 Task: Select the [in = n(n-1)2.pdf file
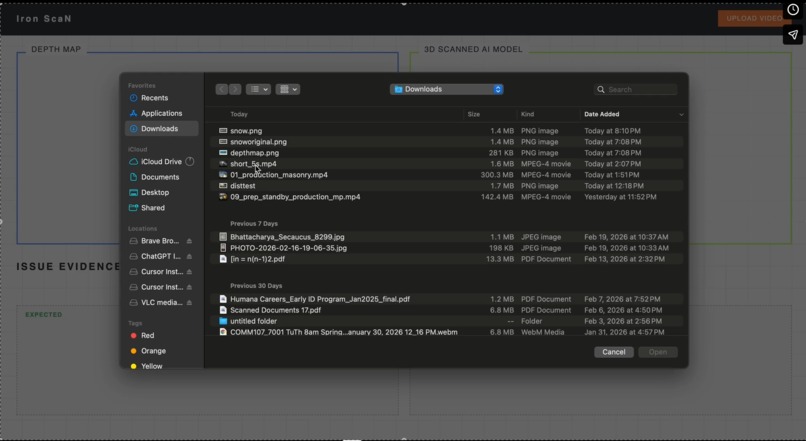click(x=446, y=259)
